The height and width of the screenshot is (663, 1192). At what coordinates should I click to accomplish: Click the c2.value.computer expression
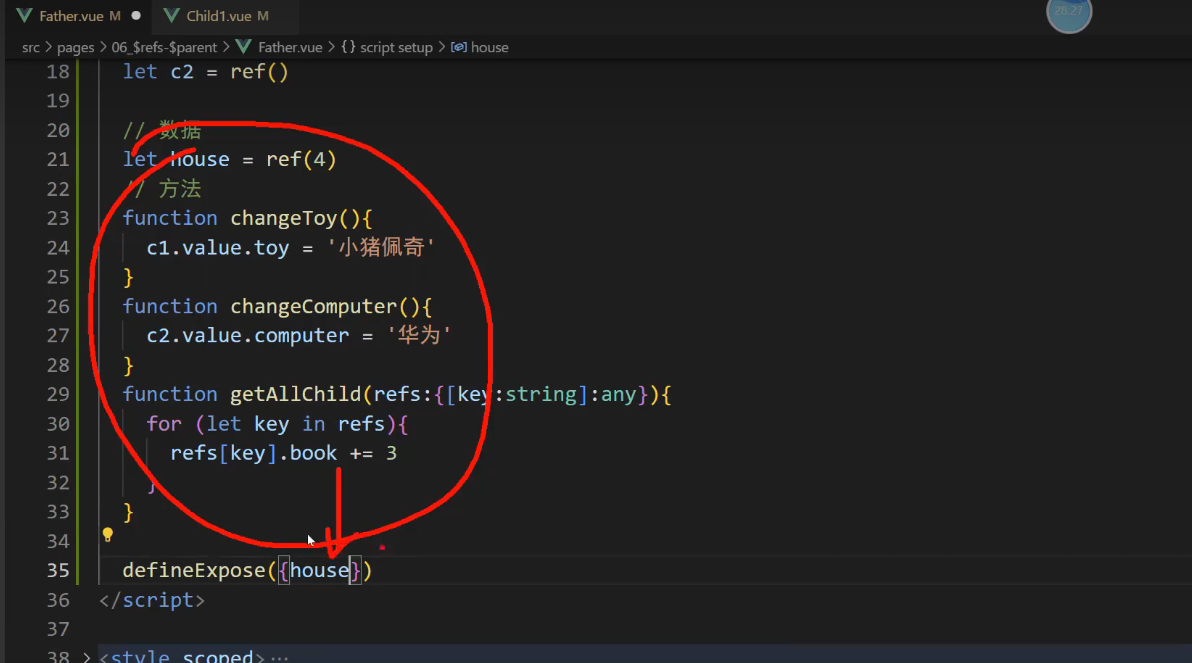pyautogui.click(x=248, y=335)
